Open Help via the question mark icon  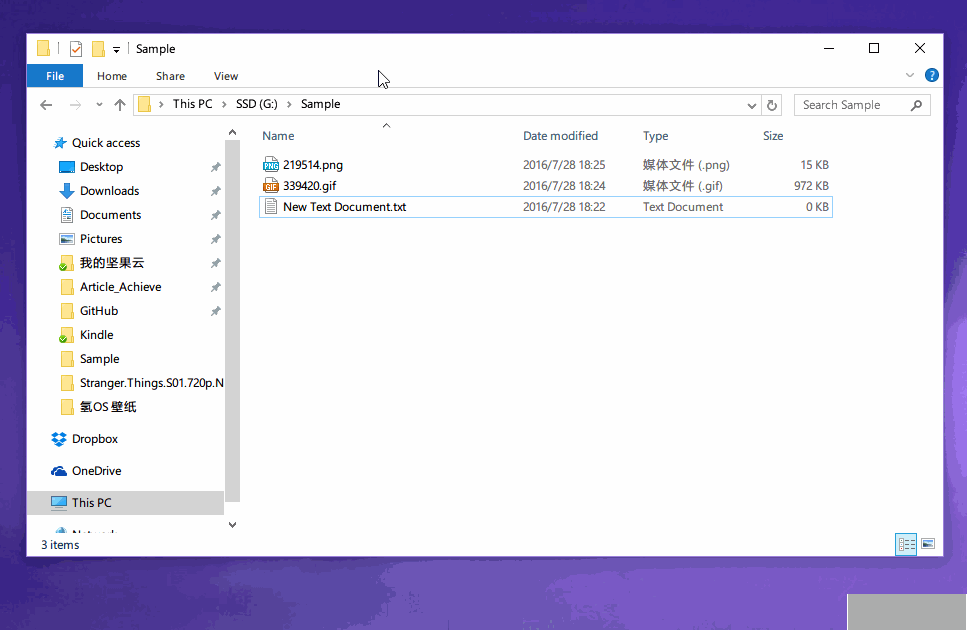coord(931,75)
